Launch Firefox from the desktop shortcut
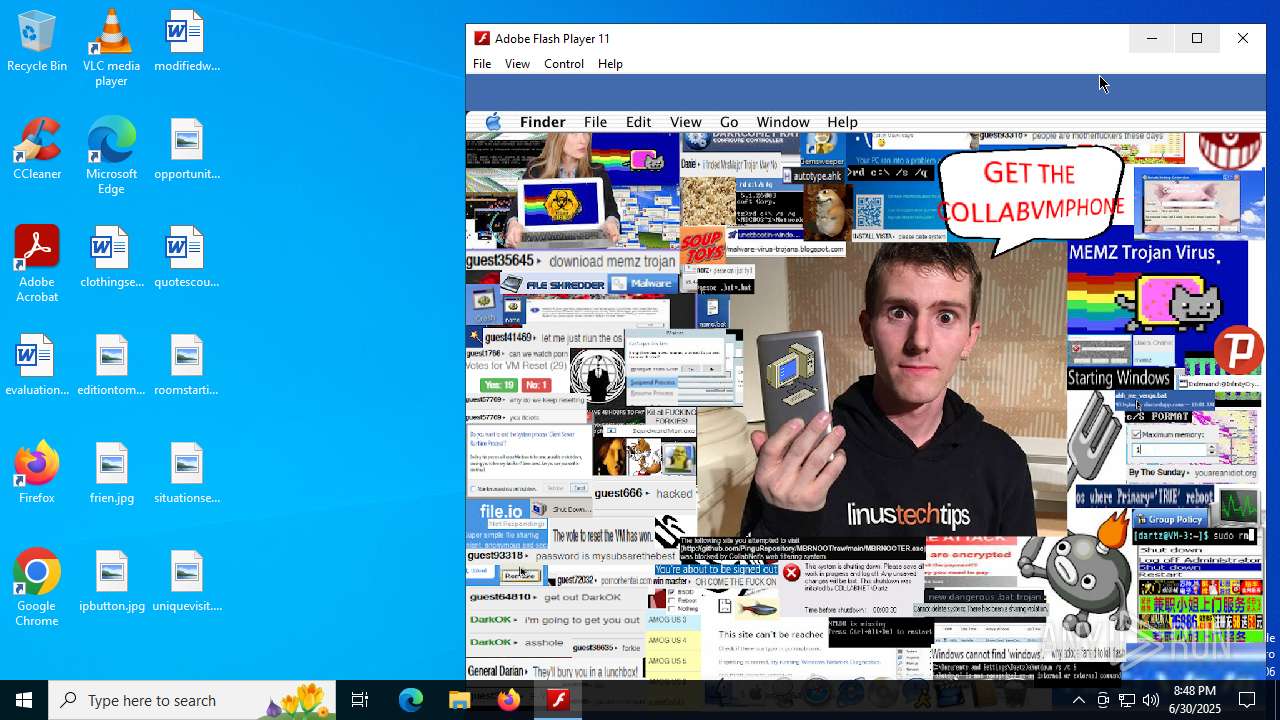The height and width of the screenshot is (720, 1280). pyautogui.click(x=37, y=474)
